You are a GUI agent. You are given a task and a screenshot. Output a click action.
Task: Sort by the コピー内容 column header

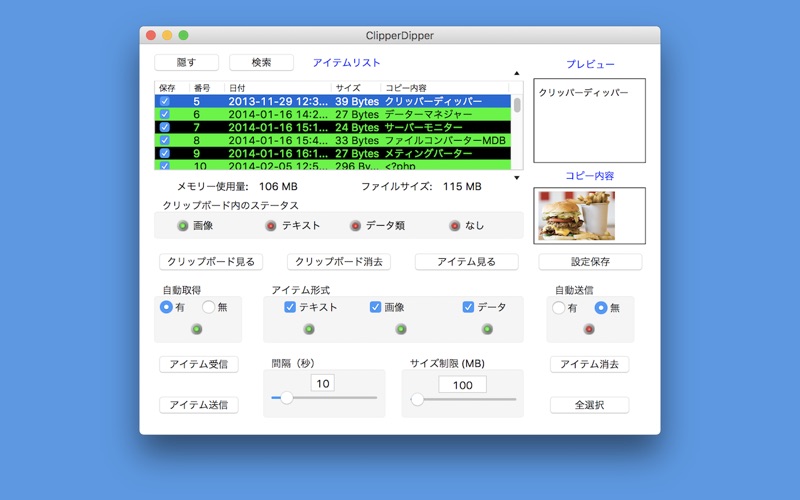tap(445, 88)
